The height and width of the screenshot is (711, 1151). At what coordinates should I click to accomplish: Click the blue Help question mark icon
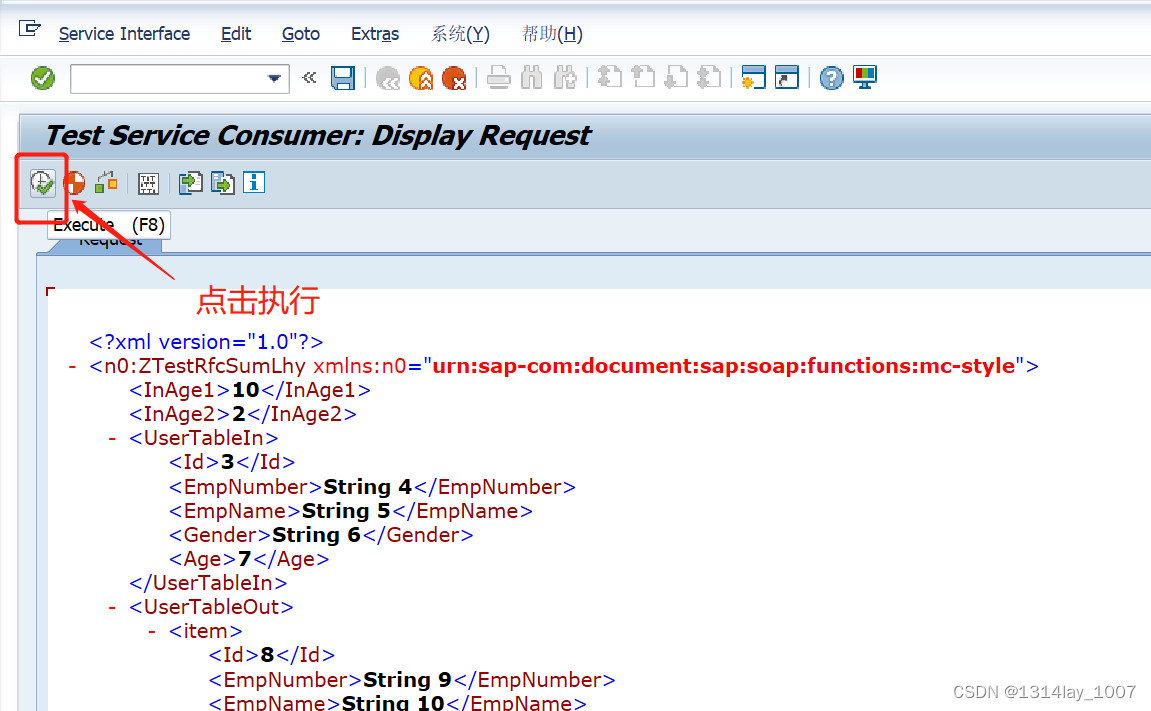[x=831, y=78]
